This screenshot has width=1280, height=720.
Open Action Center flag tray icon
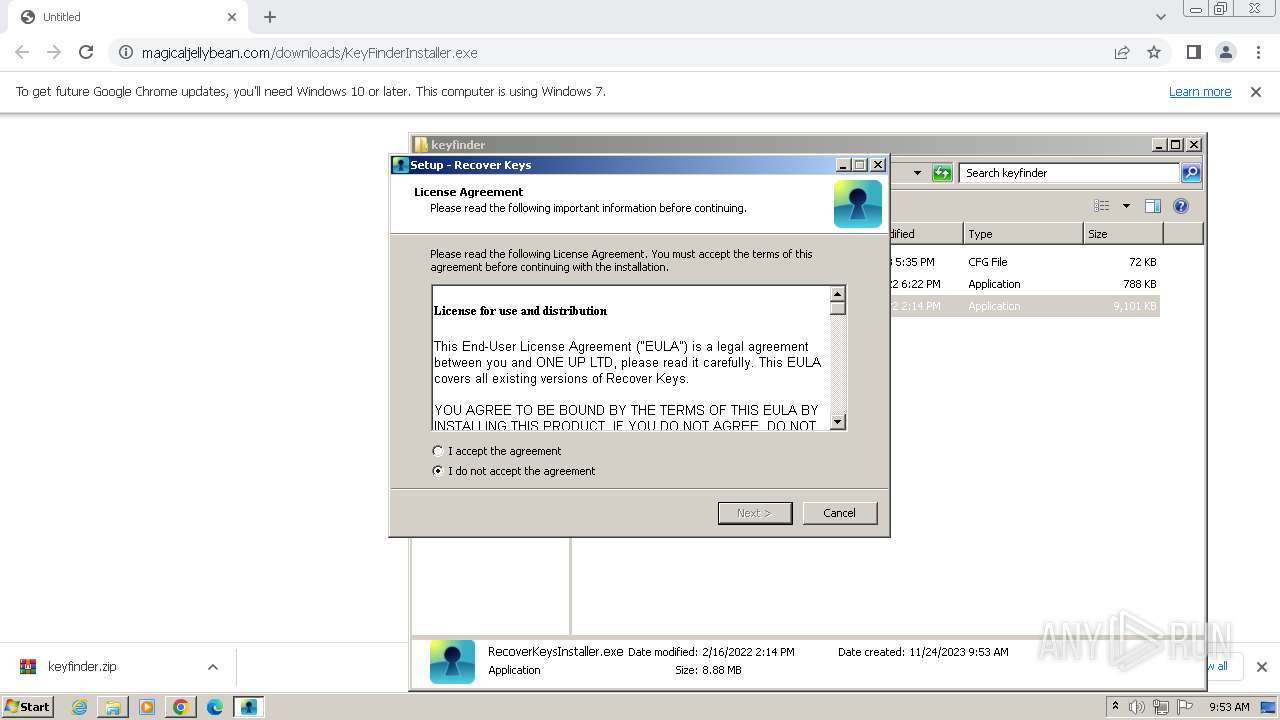[x=1185, y=707]
